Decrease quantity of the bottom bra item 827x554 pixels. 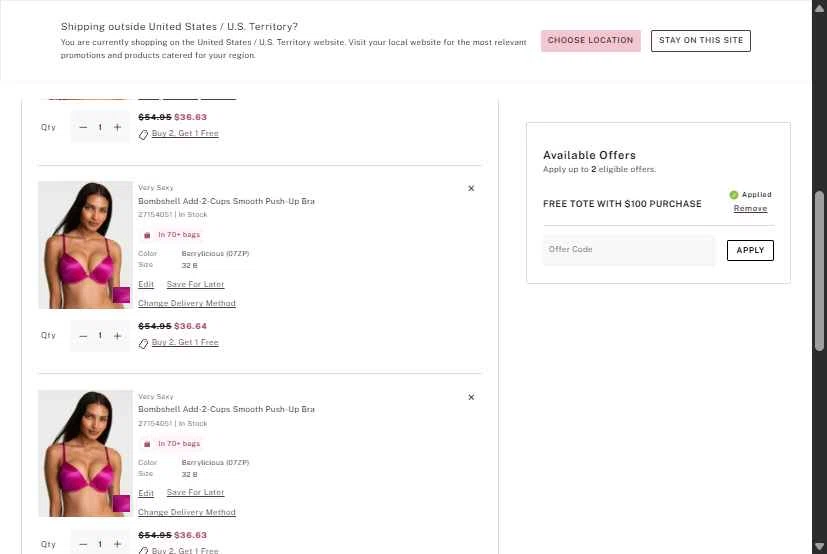(x=83, y=544)
